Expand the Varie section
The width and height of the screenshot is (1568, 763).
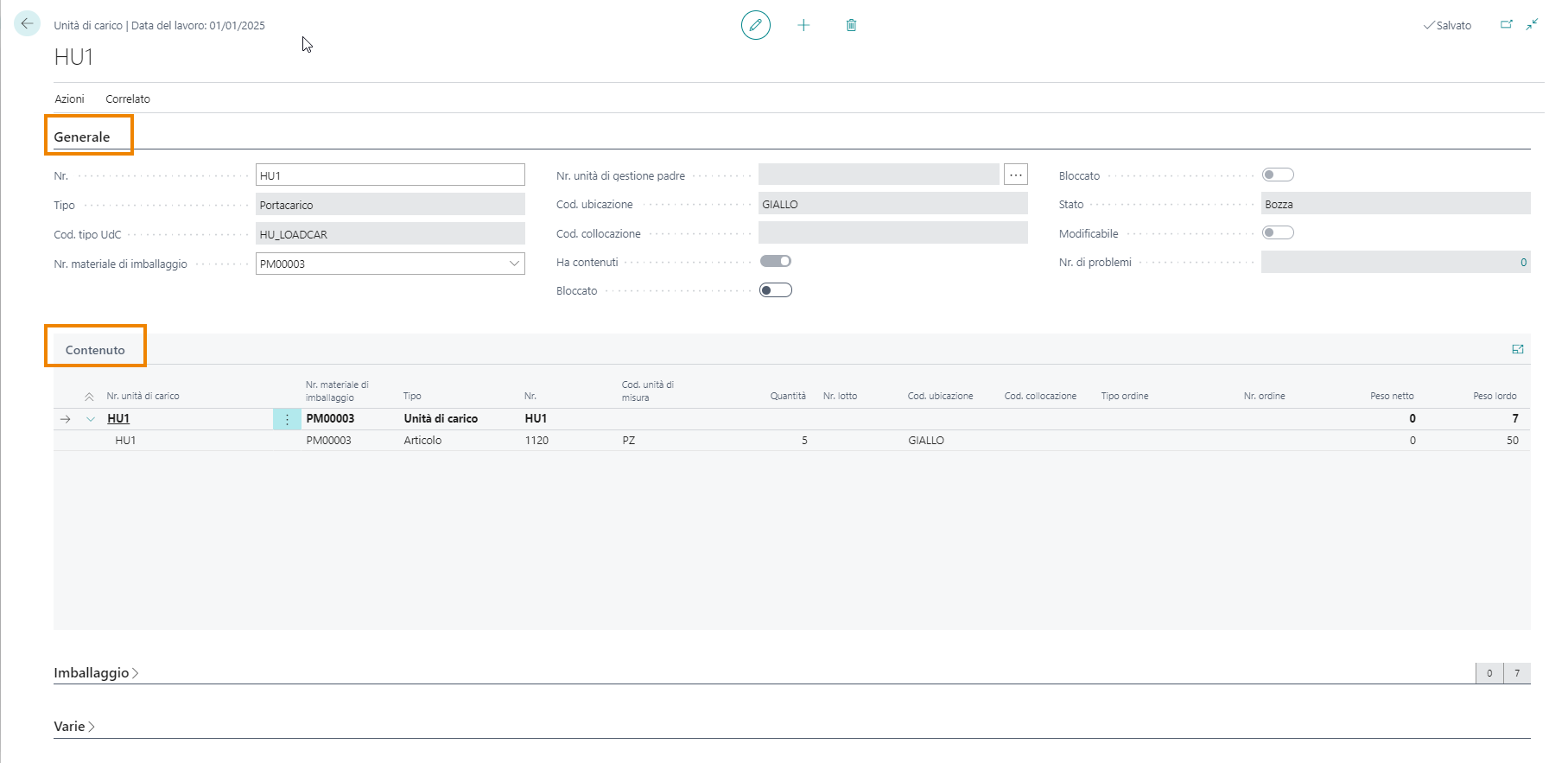74,726
